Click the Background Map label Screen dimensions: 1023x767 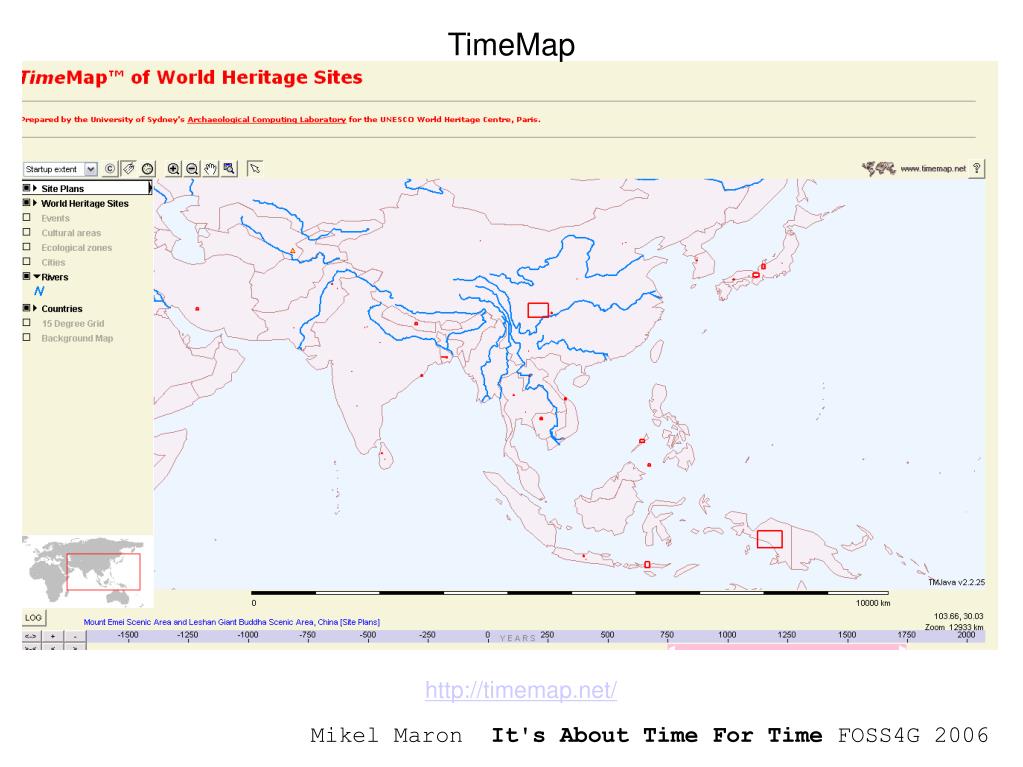click(x=77, y=338)
